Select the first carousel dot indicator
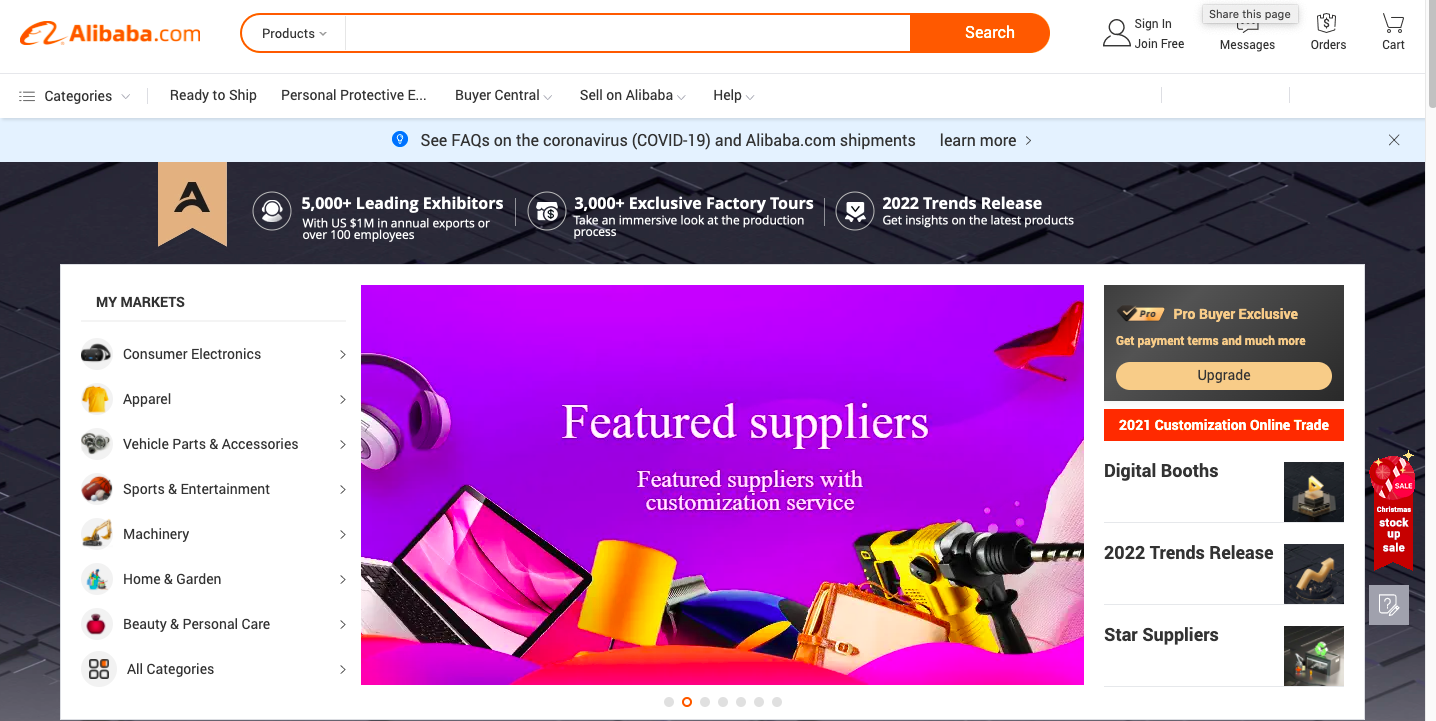The height and width of the screenshot is (721, 1436). [x=669, y=702]
